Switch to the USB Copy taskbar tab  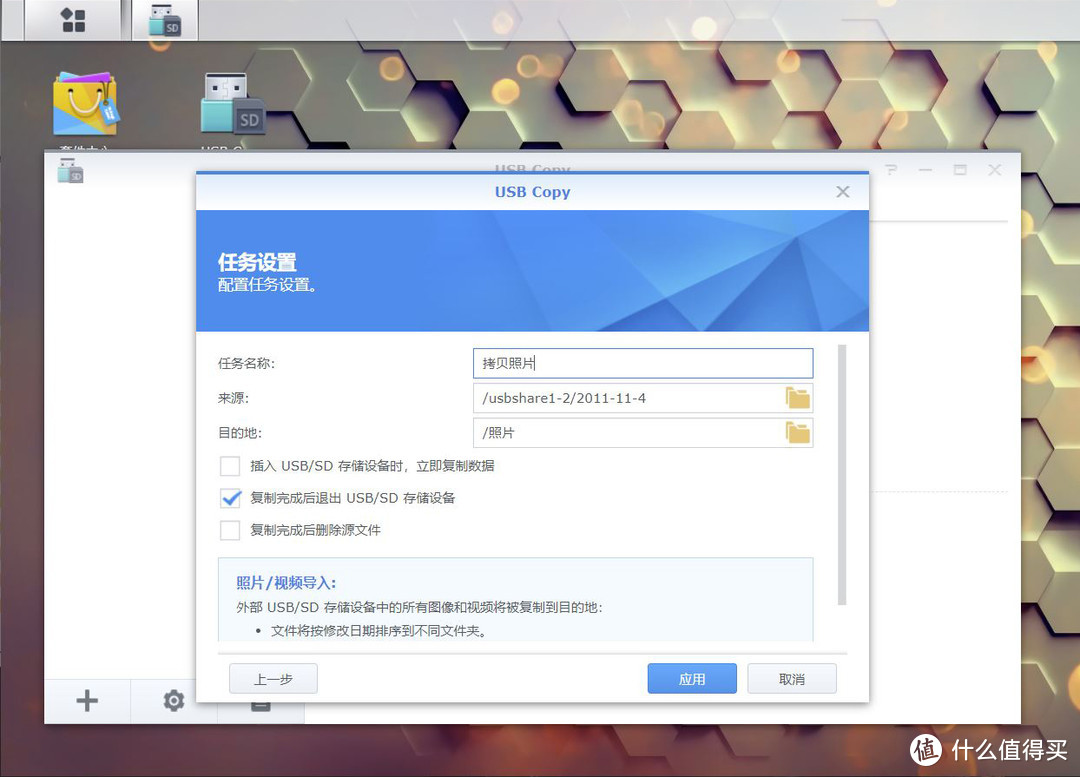coord(163,20)
